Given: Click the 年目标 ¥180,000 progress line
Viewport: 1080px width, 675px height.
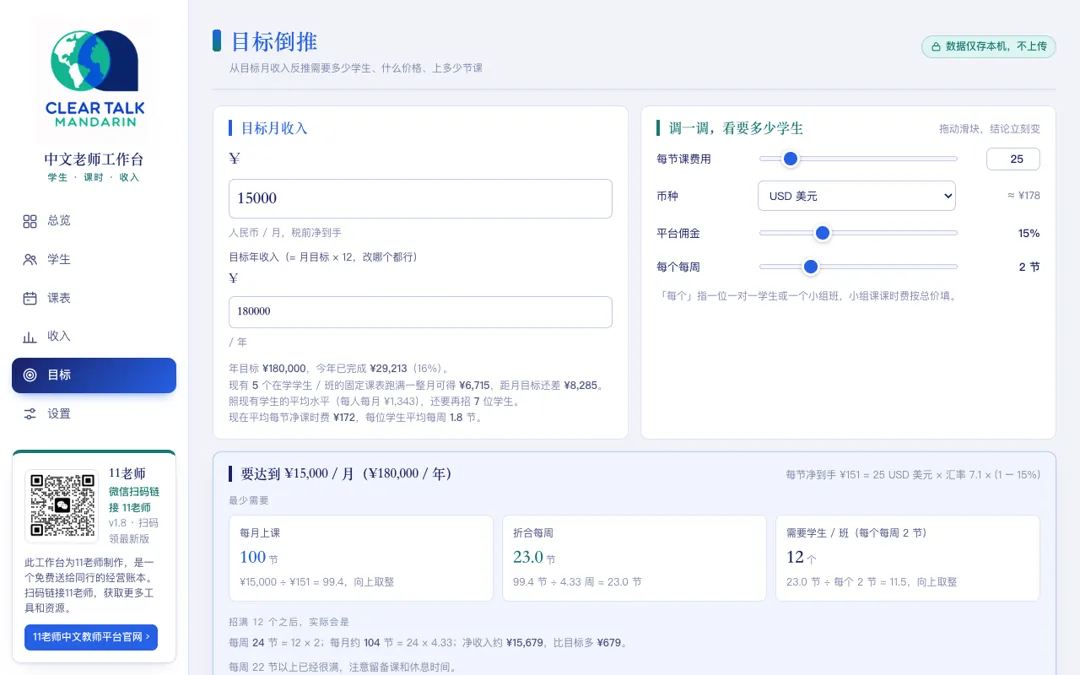Looking at the screenshot, I should [x=339, y=368].
